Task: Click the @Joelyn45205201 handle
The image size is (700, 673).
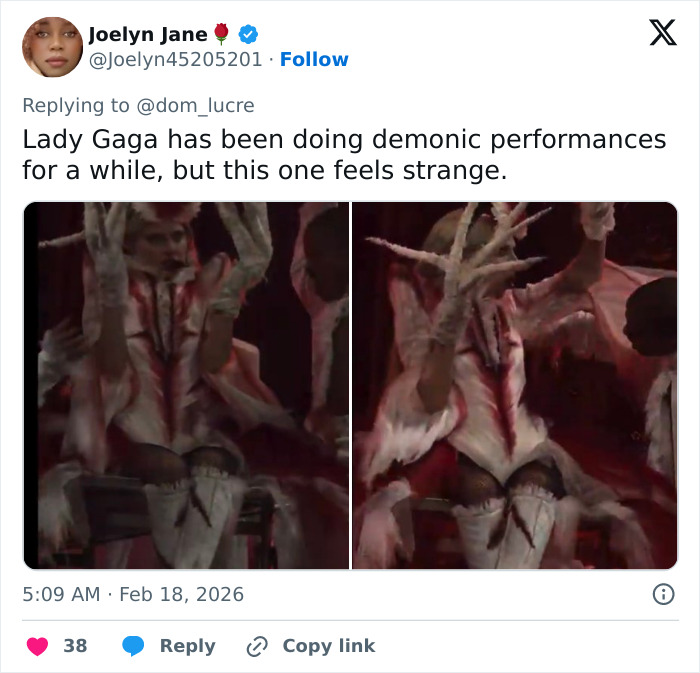Action: coord(178,60)
